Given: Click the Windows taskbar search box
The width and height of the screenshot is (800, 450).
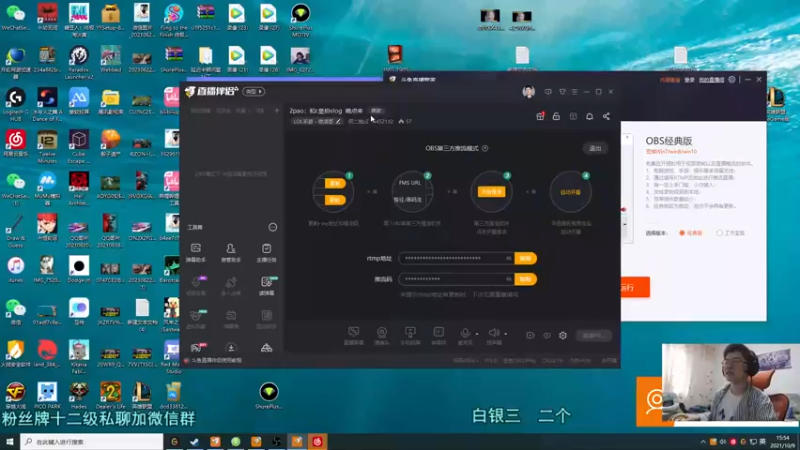Looking at the screenshot, I should 92,442.
